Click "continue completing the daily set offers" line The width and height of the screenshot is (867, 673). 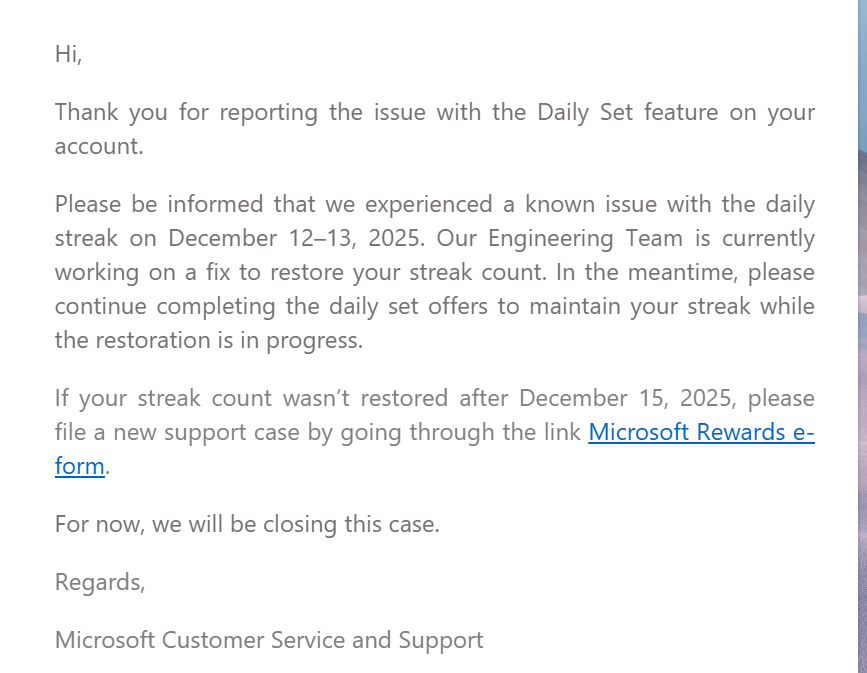point(271,306)
